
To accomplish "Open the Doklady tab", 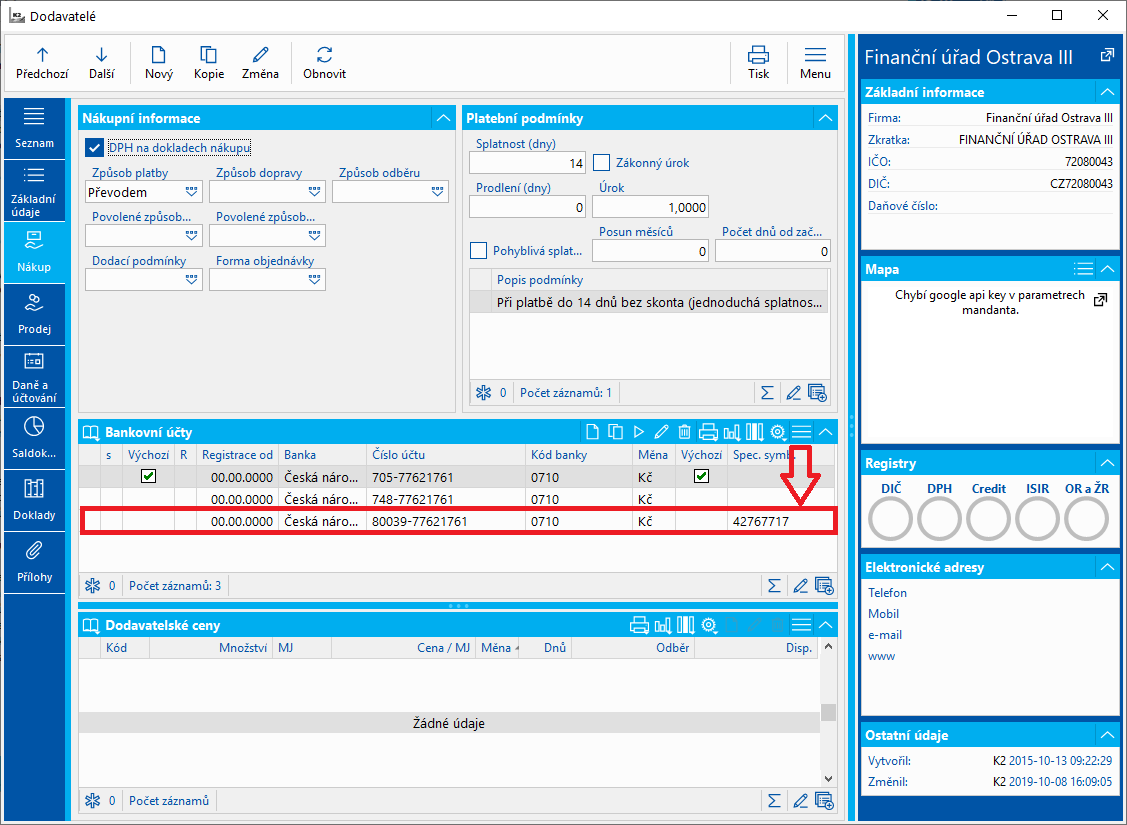I will click(34, 499).
